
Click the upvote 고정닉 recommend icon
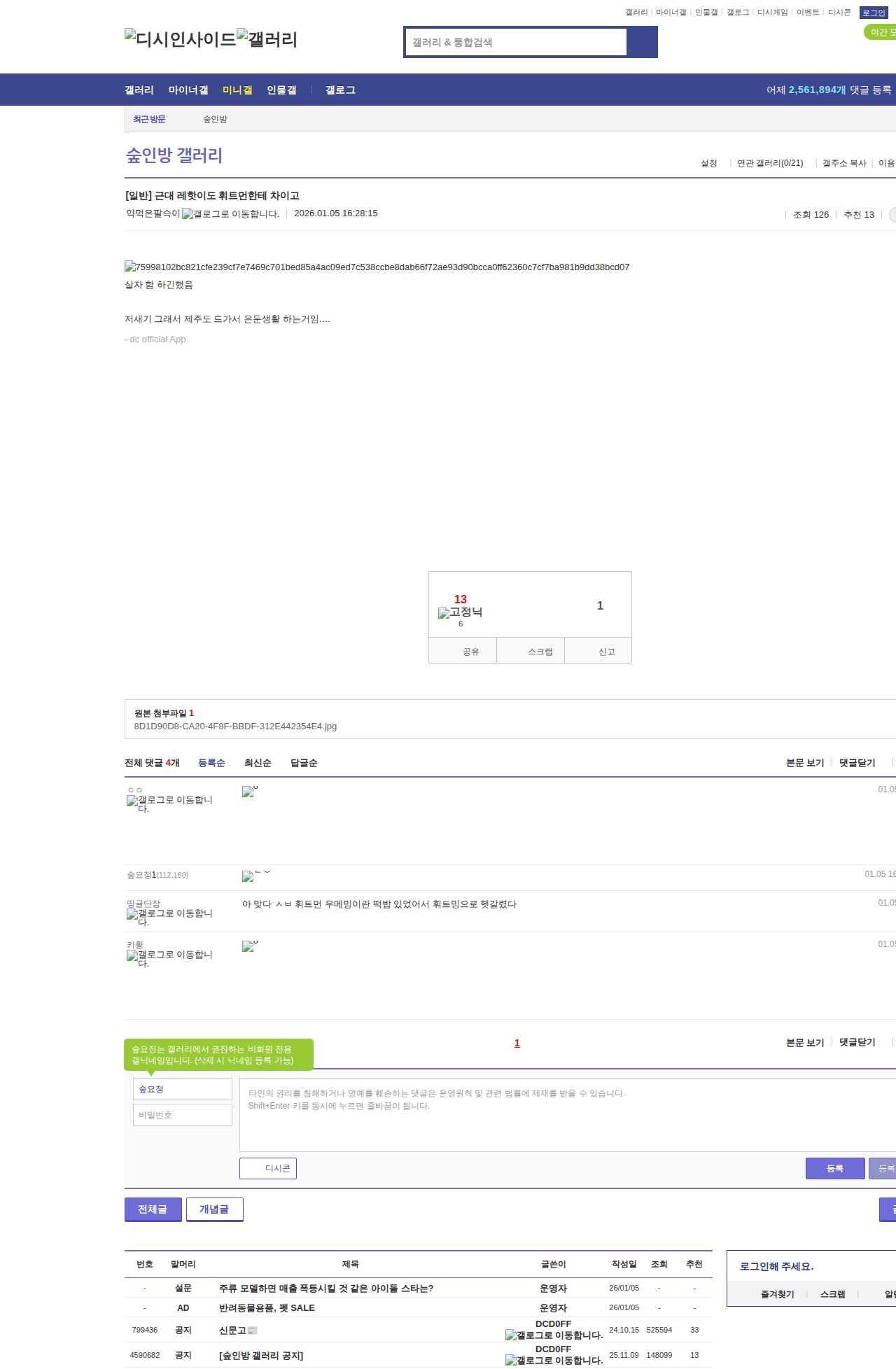[x=460, y=612]
